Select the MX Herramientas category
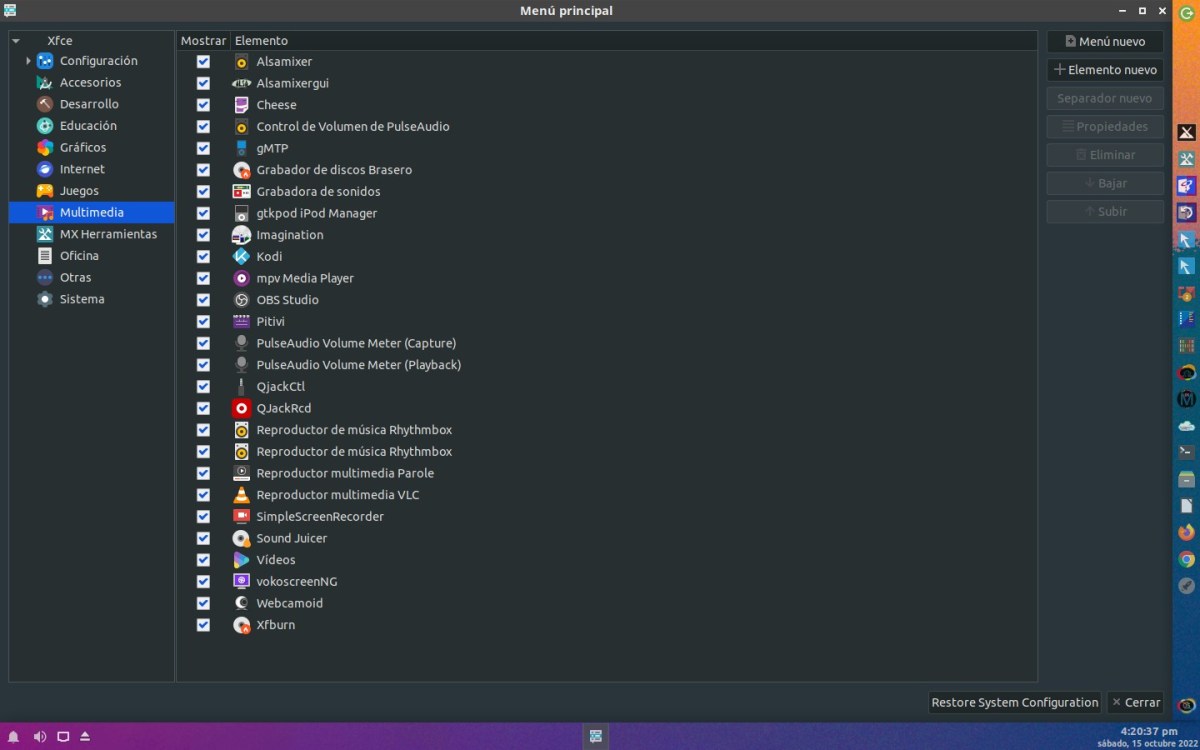 pyautogui.click(x=107, y=234)
